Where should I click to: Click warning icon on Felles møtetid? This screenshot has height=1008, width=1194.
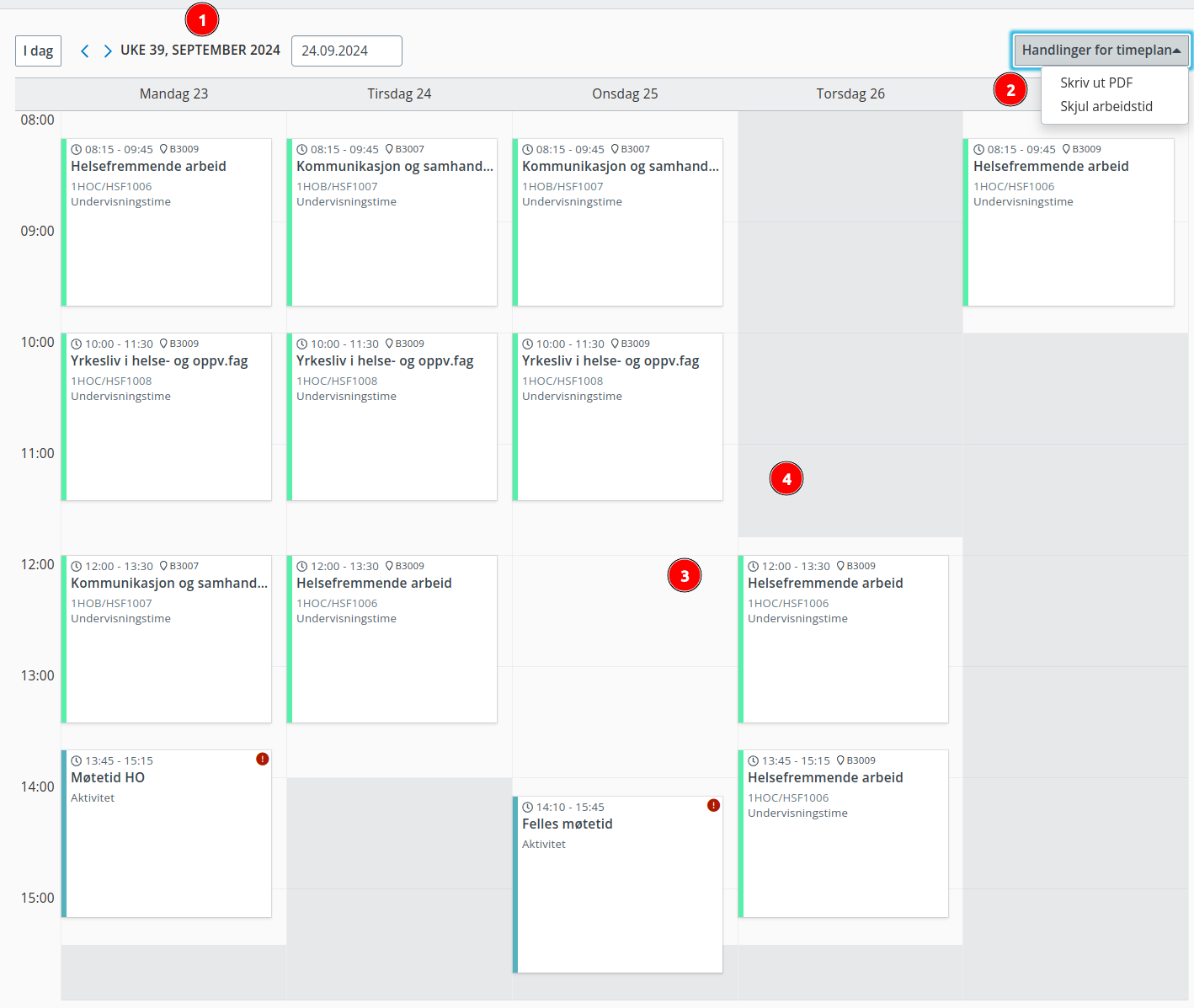[x=714, y=806]
